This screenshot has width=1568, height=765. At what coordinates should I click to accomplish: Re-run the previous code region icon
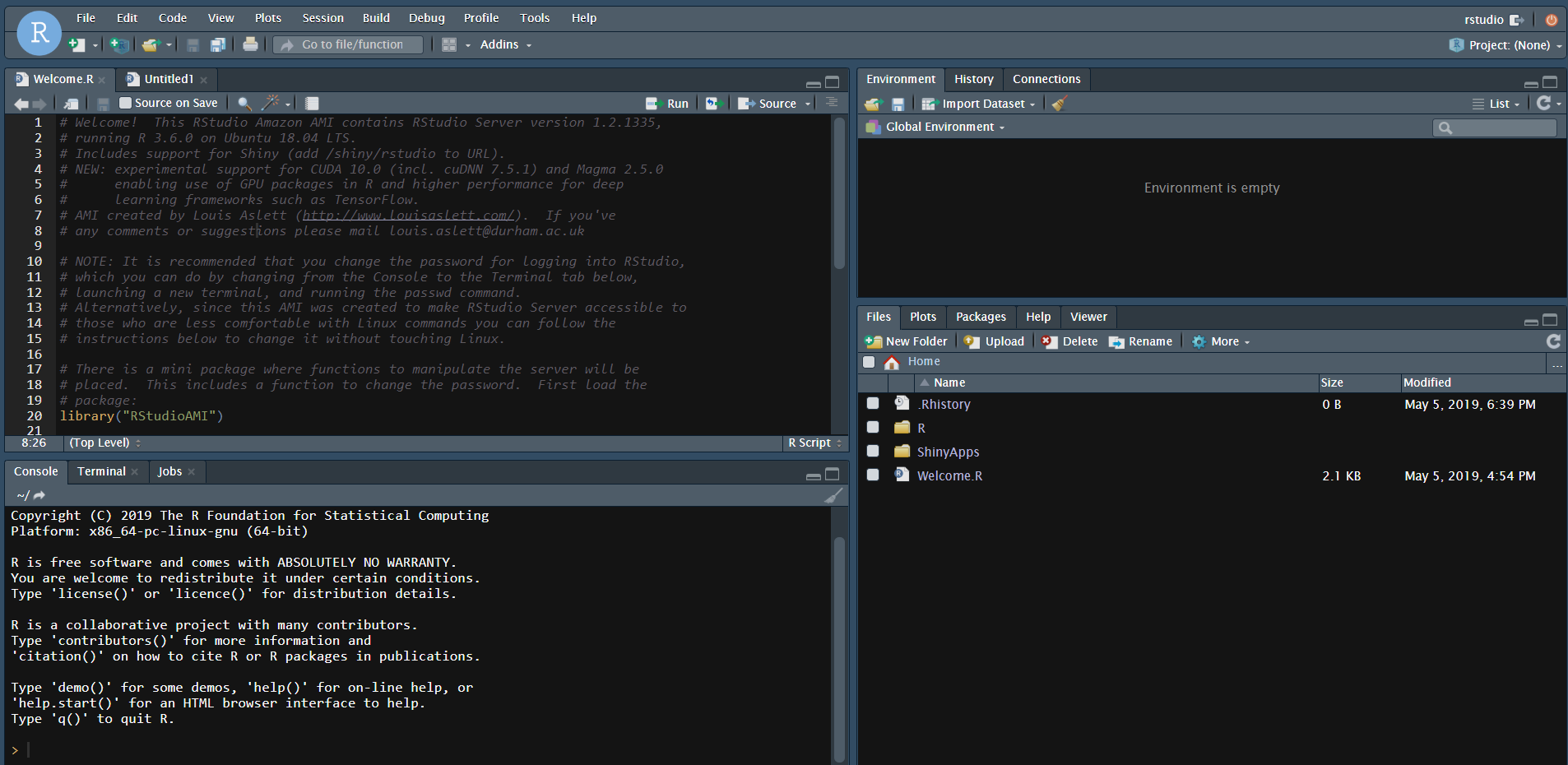click(x=713, y=104)
